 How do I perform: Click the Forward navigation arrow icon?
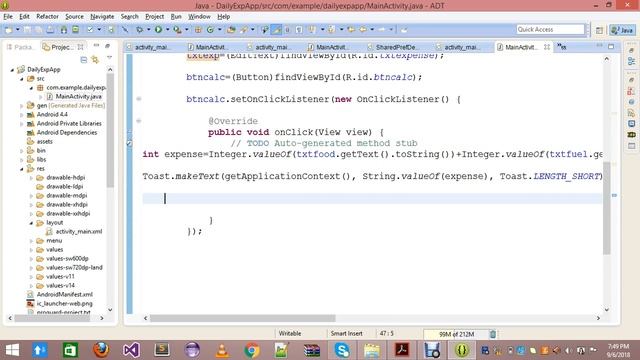pyautogui.click(x=382, y=29)
